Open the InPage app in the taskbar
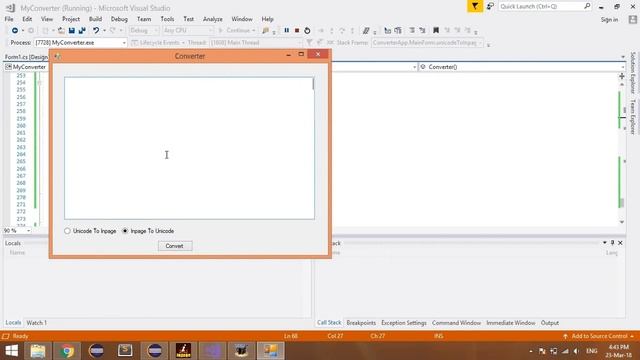Image resolution: width=640 pixels, height=360 pixels. tap(183, 351)
